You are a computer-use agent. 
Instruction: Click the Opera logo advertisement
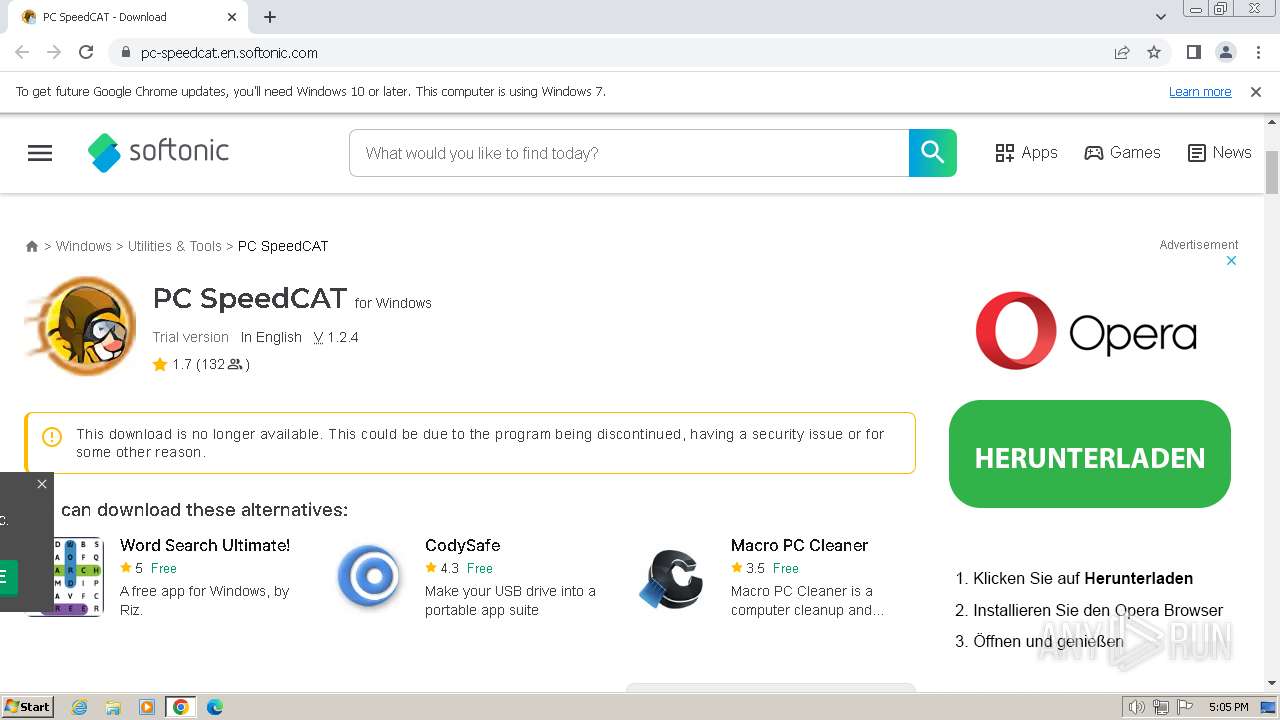(x=1086, y=331)
